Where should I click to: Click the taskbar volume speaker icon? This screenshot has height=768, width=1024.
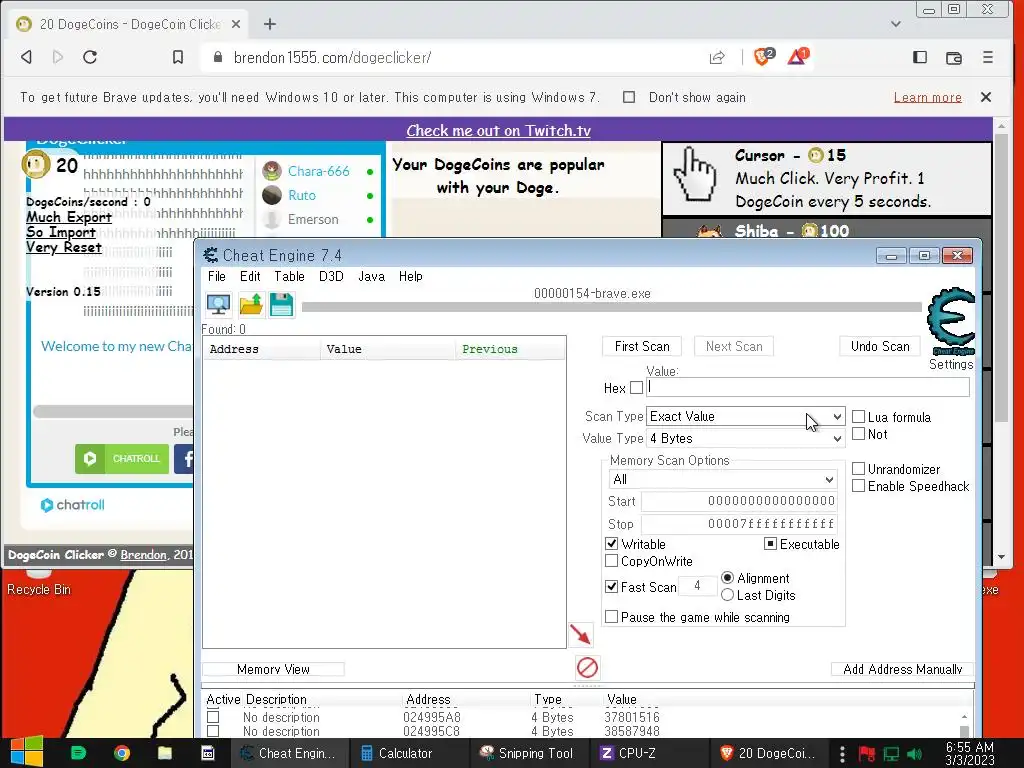point(914,754)
